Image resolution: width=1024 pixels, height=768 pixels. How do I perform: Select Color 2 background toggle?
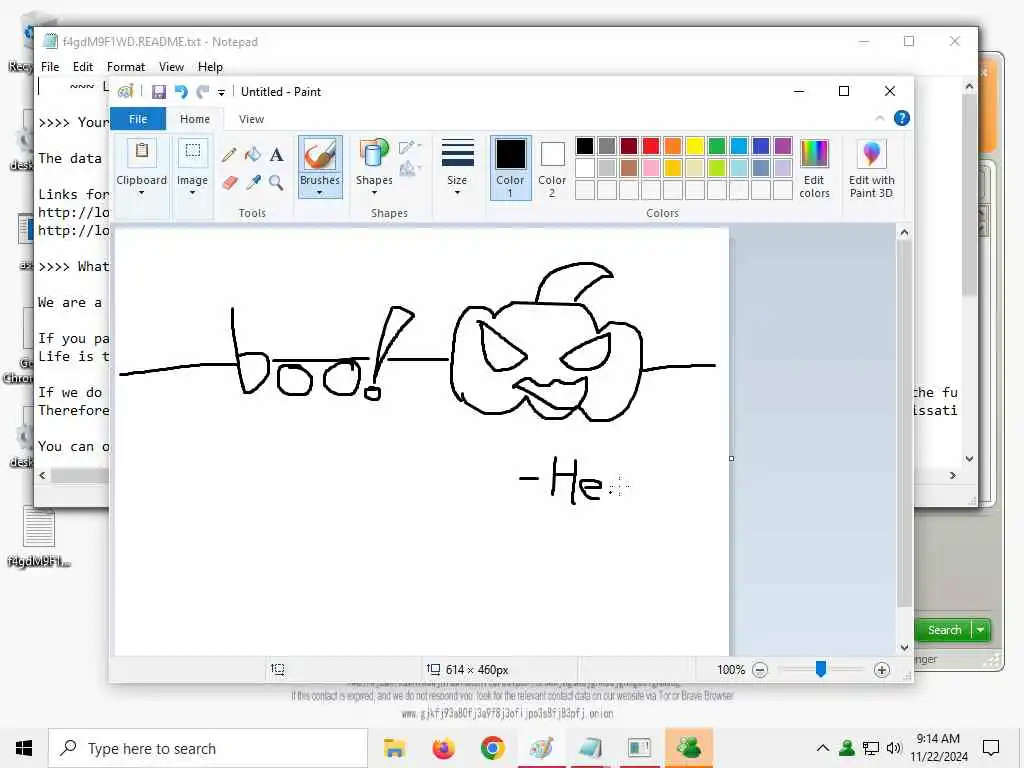[552, 167]
